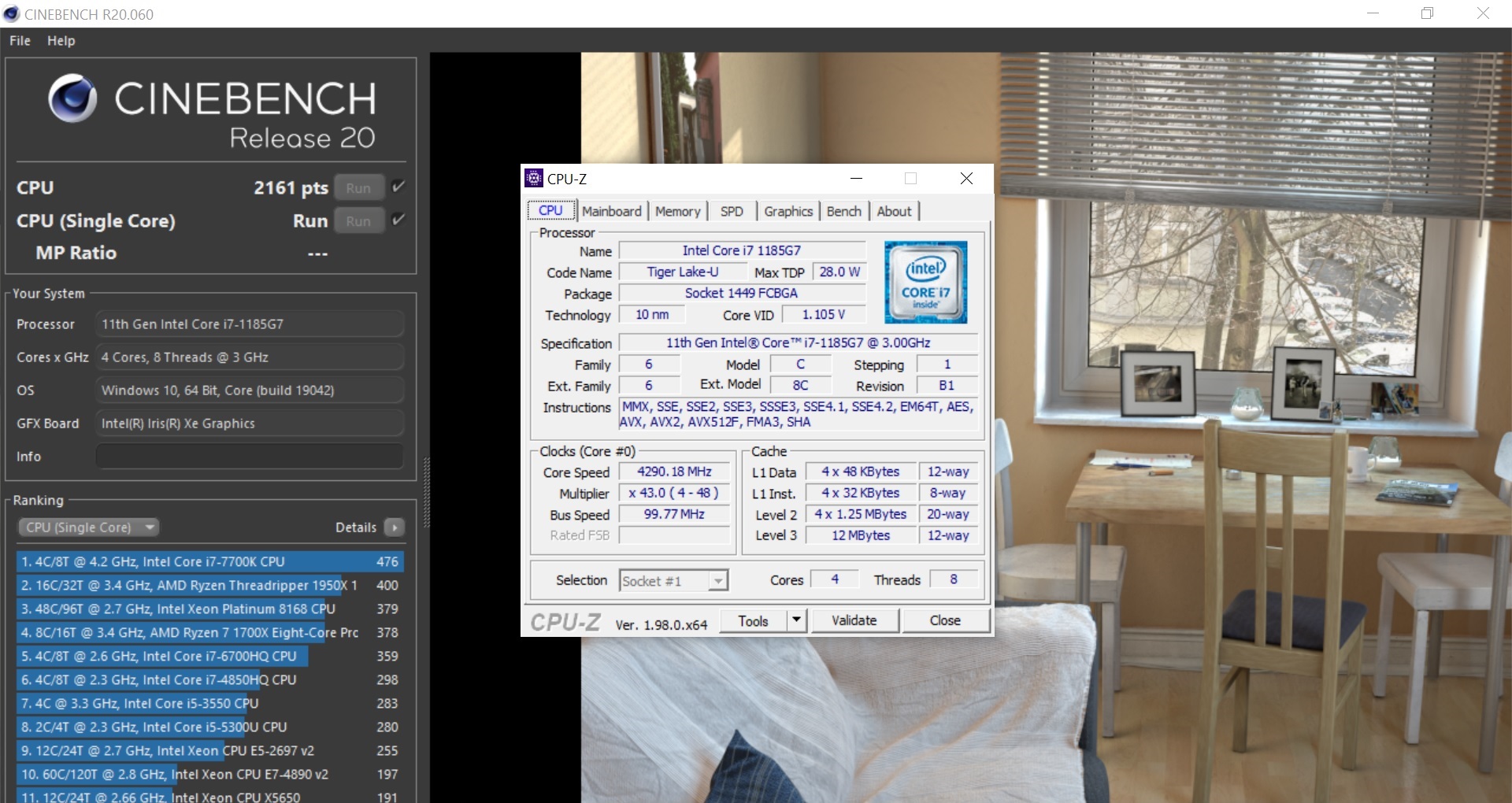Image resolution: width=1512 pixels, height=803 pixels.
Task: Click the Close button in CPU-Z
Action: click(x=944, y=620)
